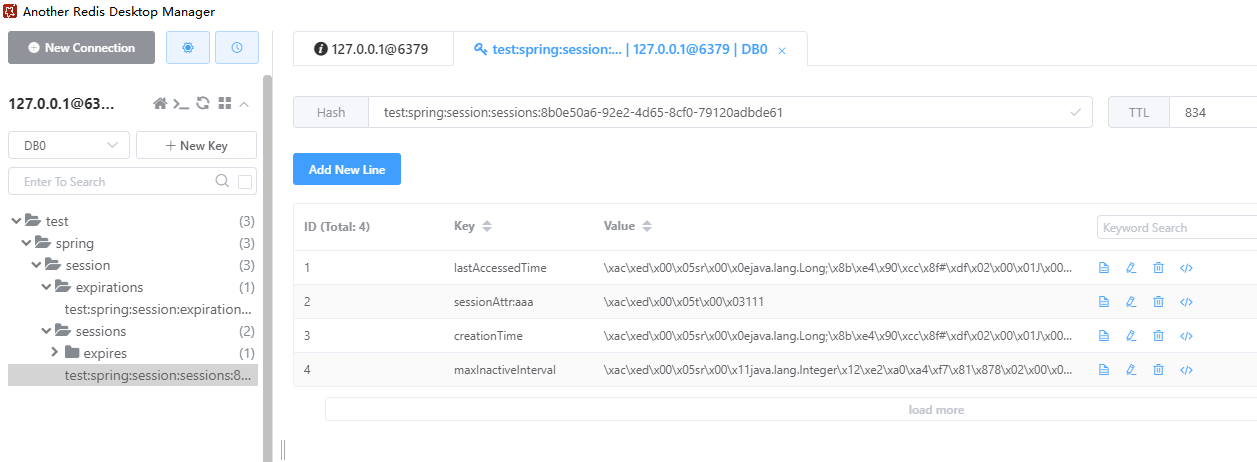Screen dimensions: 1257x462
Task: View maxInactiveInterval row details icon
Action: coord(1104,370)
